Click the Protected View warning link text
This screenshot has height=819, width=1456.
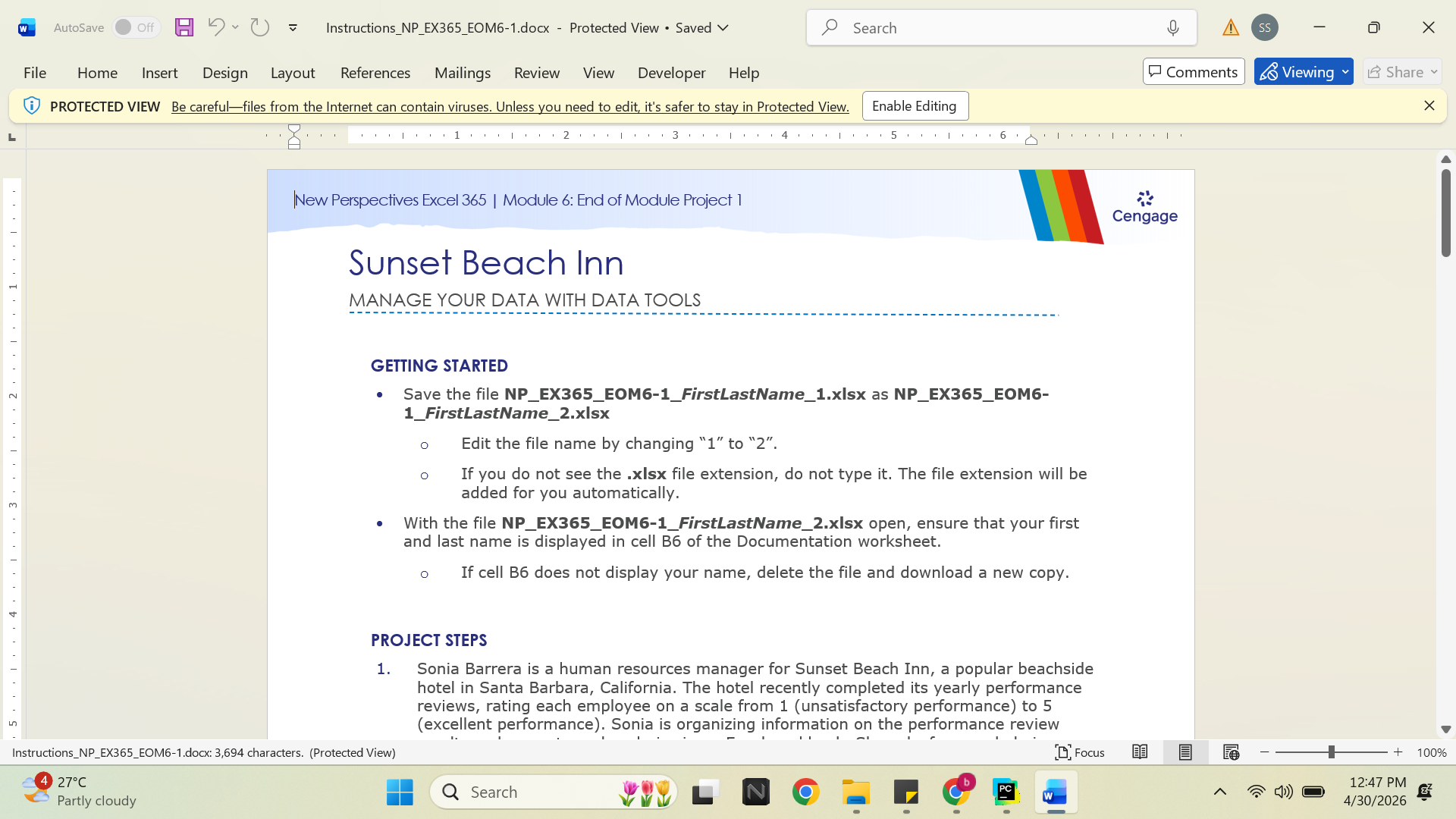tap(510, 107)
